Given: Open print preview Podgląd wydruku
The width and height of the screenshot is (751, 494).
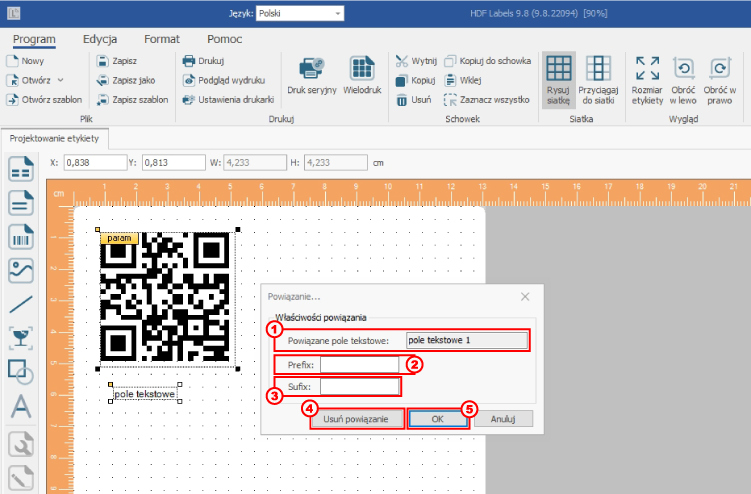Looking at the screenshot, I should (224, 80).
